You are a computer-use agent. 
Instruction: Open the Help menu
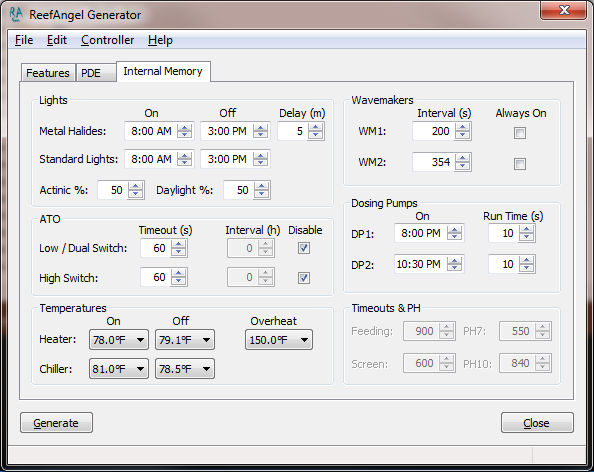(x=160, y=40)
